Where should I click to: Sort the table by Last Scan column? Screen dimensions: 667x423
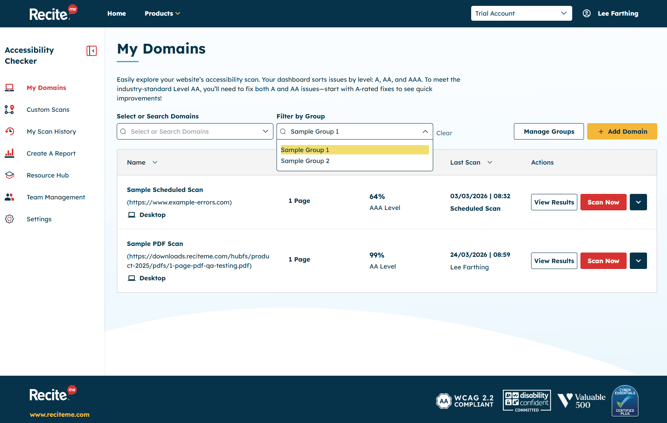pos(471,162)
